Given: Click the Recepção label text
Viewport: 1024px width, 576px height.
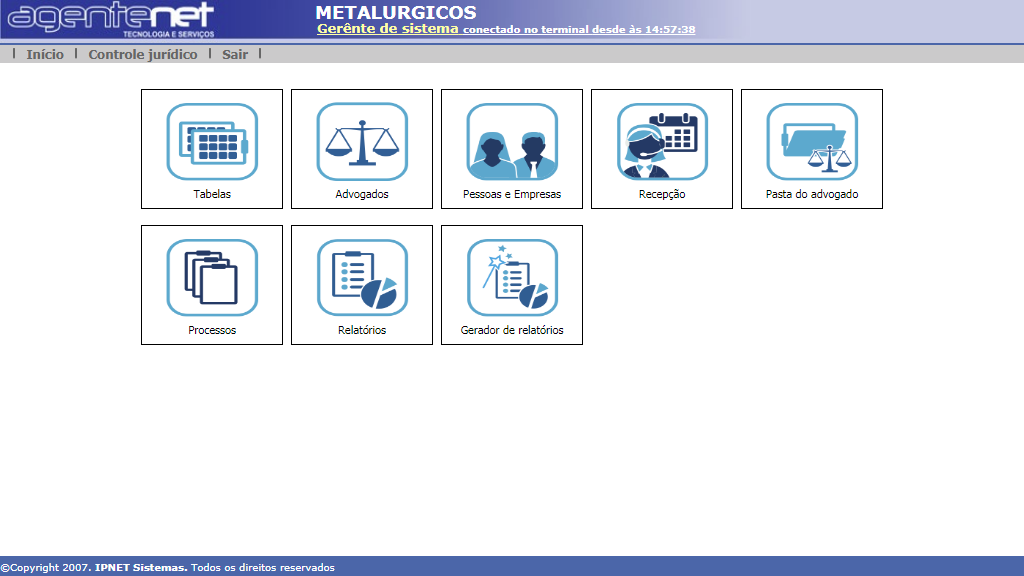Looking at the screenshot, I should click(x=662, y=194).
